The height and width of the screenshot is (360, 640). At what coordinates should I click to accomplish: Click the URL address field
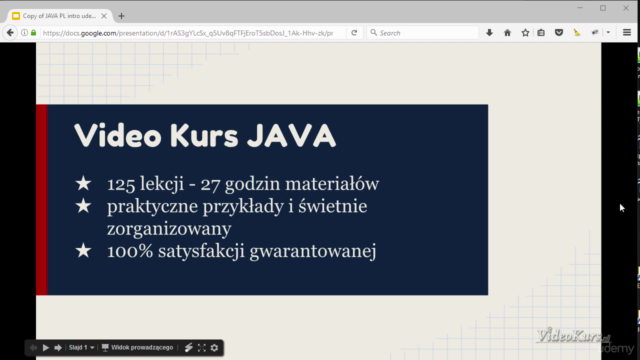[188, 33]
